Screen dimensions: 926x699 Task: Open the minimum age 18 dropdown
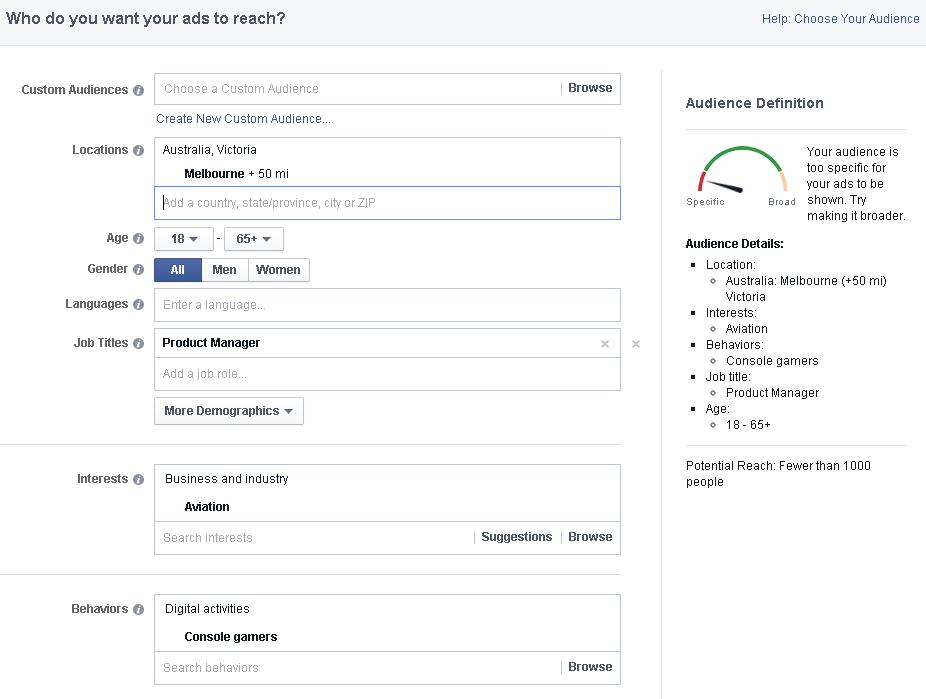click(184, 239)
